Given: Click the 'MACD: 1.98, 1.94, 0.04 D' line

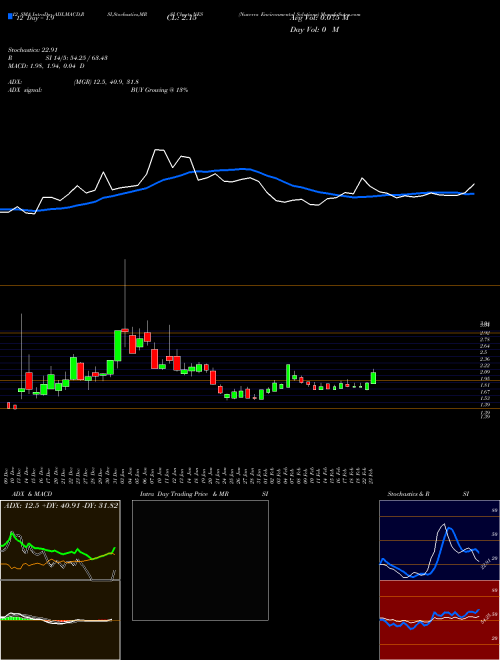Looking at the screenshot, I should click(46, 66).
